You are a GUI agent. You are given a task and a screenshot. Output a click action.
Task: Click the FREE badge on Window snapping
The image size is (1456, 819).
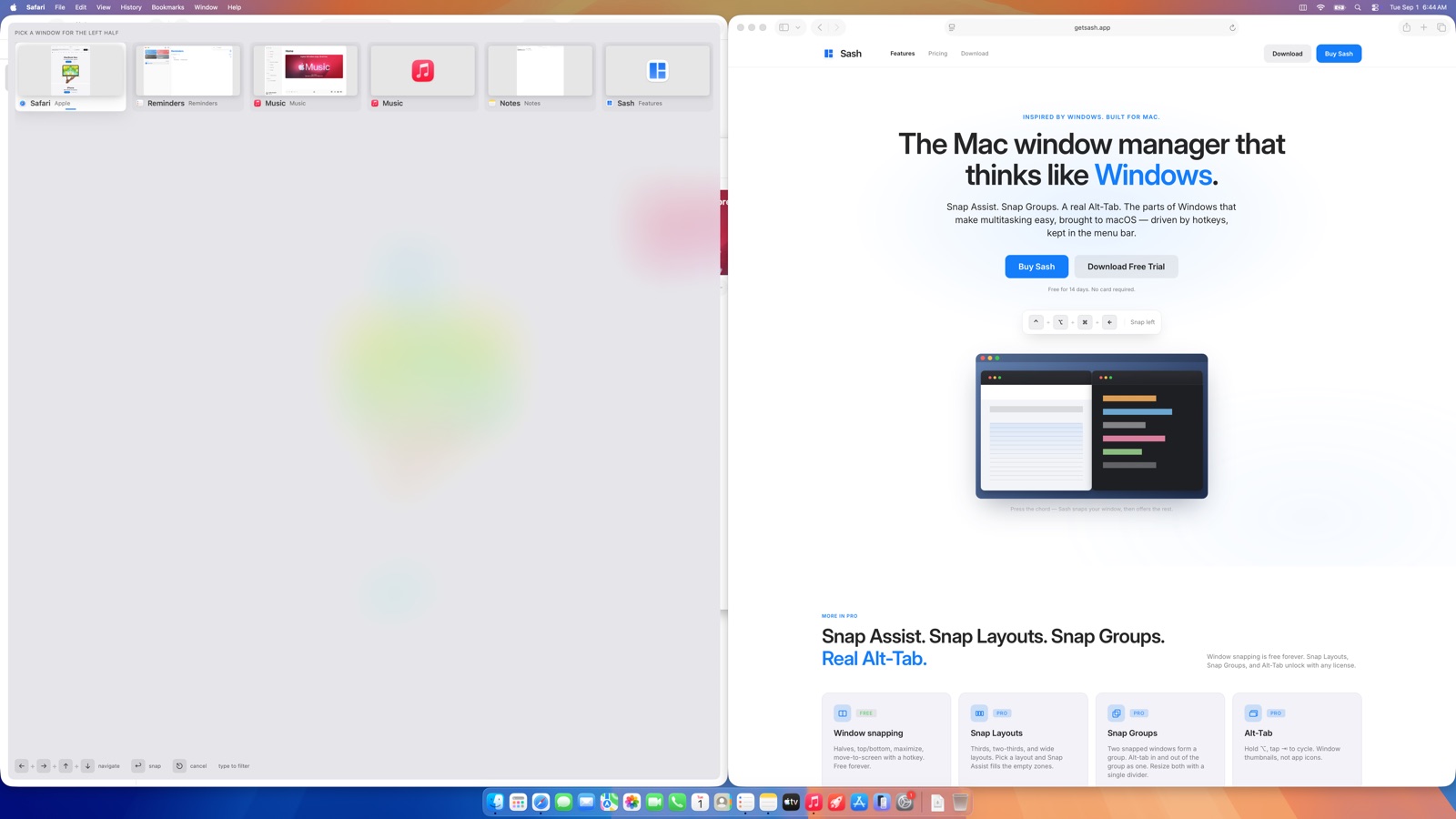866,713
